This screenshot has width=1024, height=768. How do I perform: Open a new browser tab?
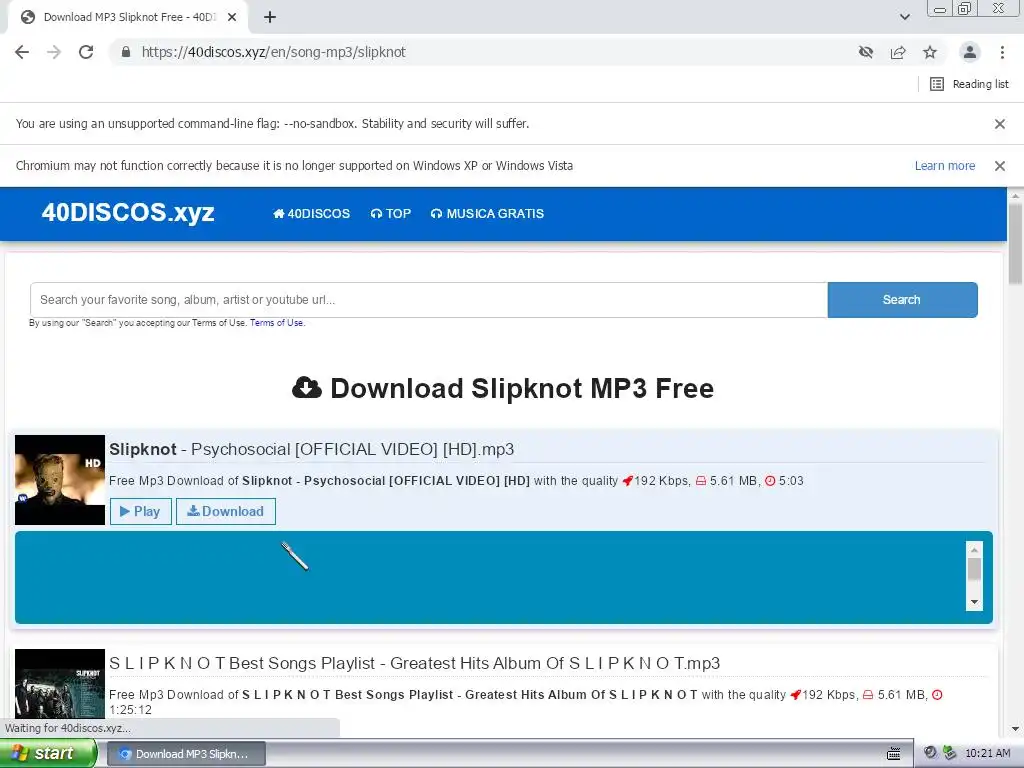tap(270, 17)
